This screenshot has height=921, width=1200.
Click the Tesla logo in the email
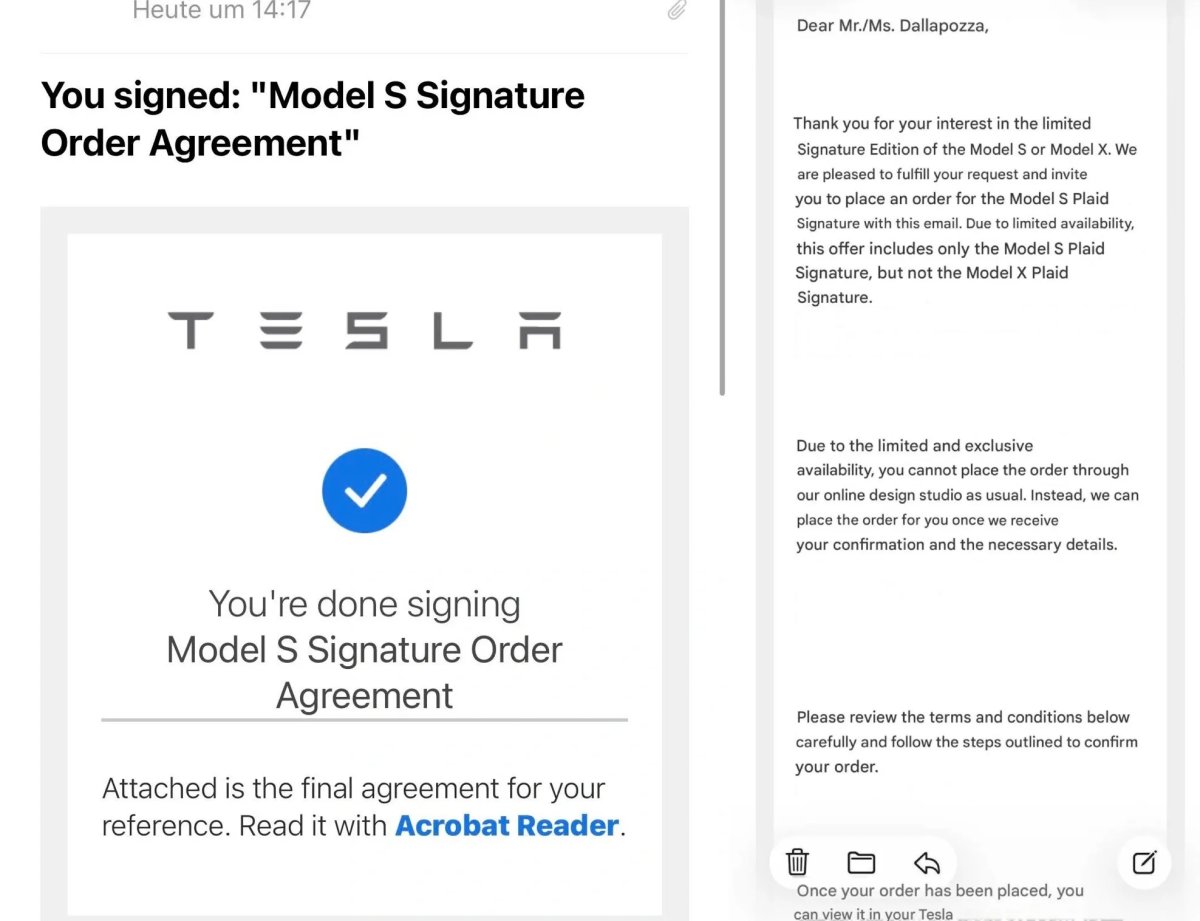click(364, 330)
